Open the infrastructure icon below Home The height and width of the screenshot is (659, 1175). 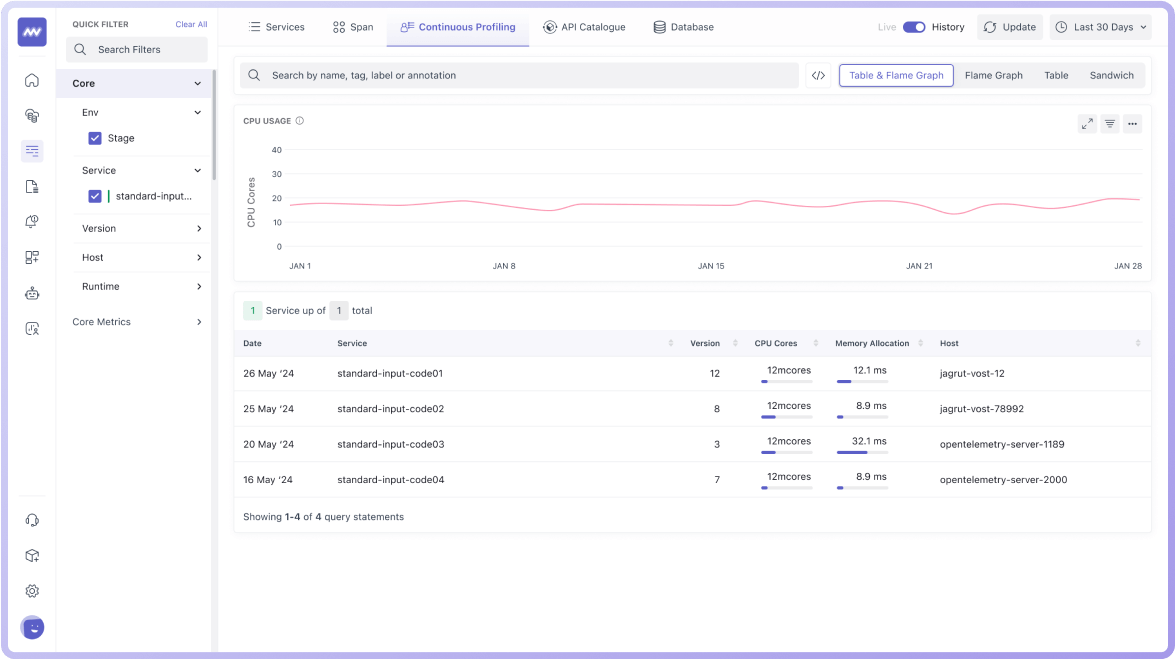[x=32, y=115]
